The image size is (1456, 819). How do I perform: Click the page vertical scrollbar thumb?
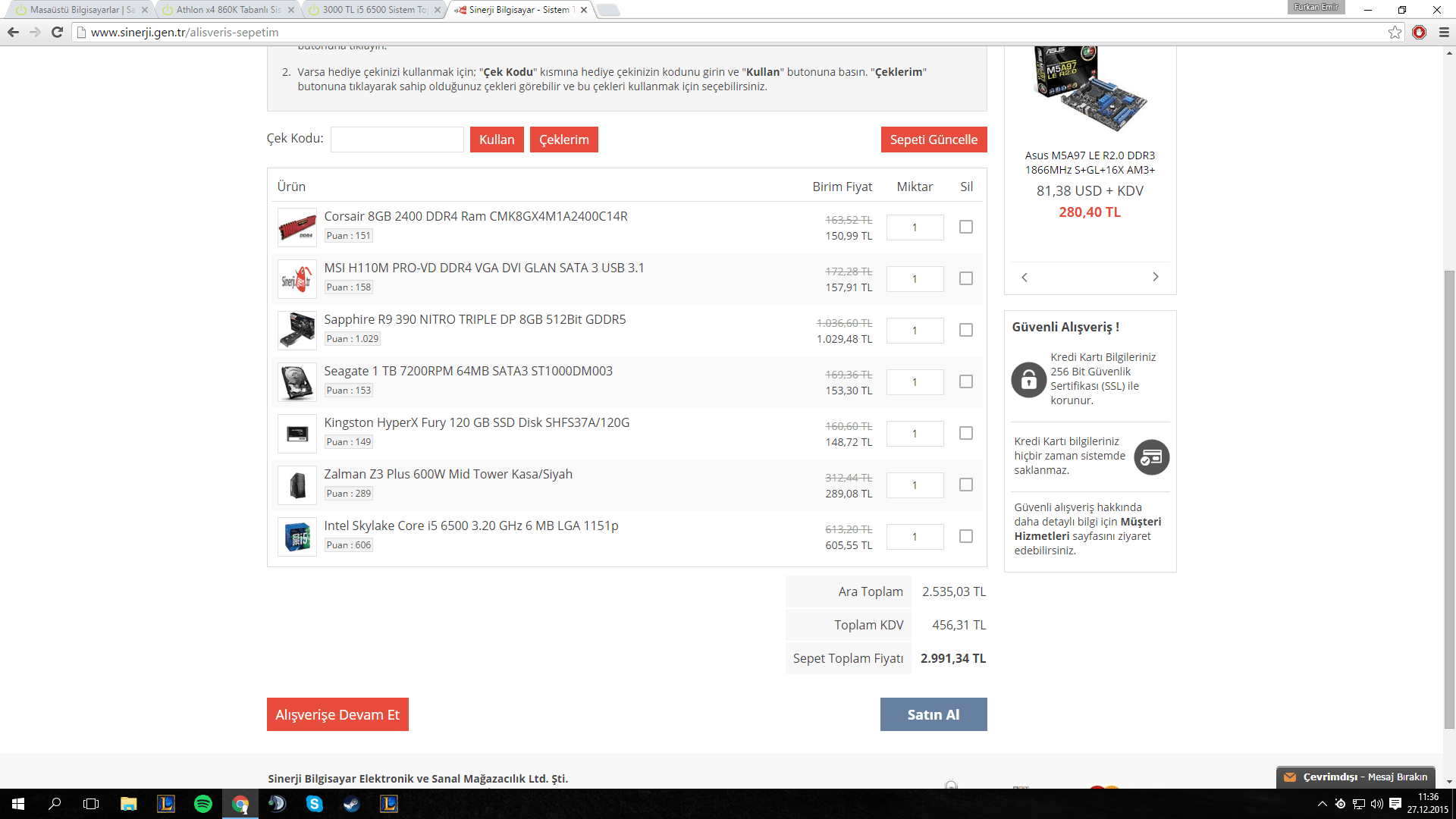click(x=1449, y=500)
